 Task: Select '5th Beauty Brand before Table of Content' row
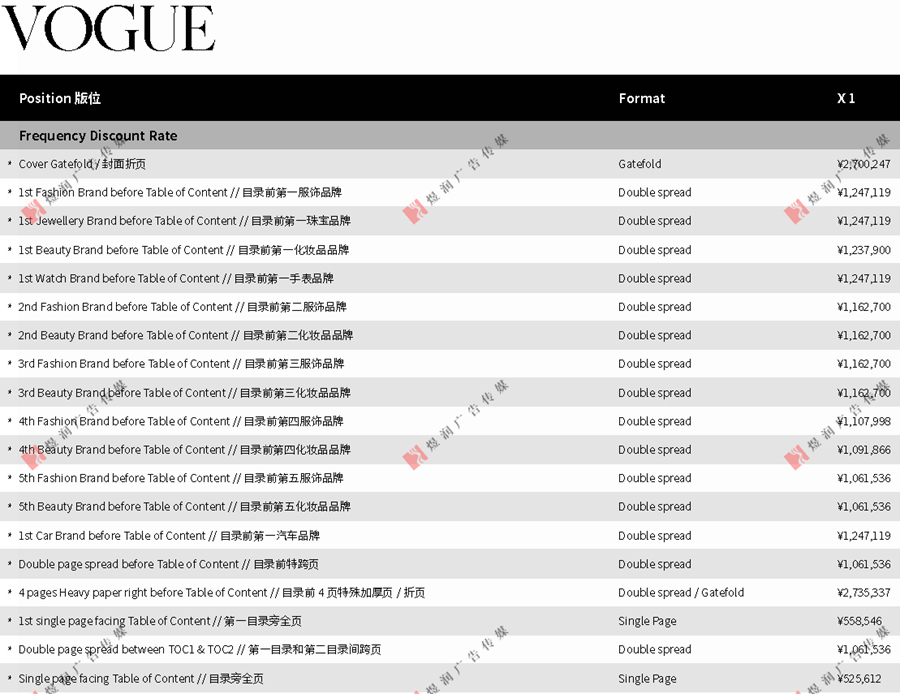point(450,507)
